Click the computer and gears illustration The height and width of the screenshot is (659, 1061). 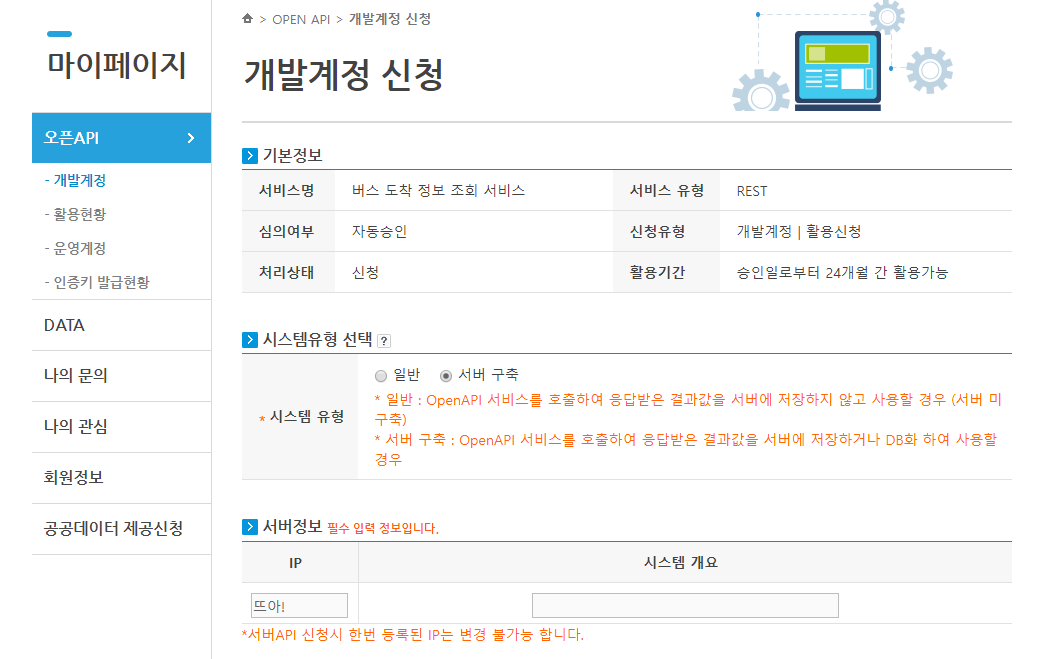[x=842, y=57]
